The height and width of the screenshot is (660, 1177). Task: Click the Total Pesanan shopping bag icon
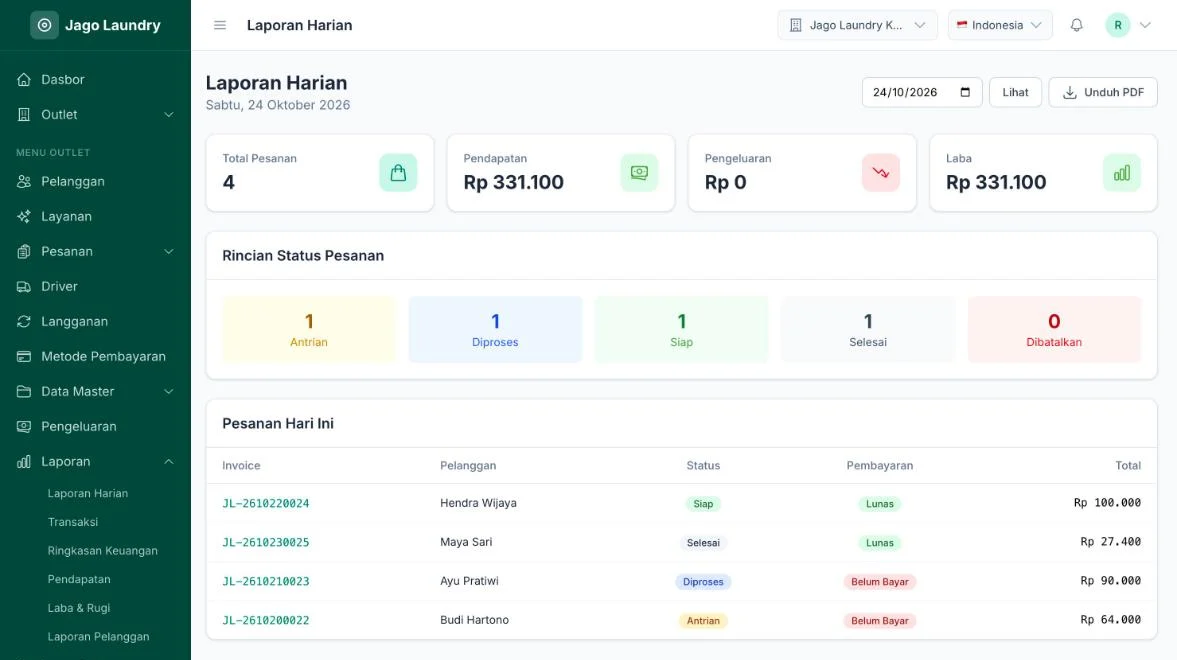(398, 173)
